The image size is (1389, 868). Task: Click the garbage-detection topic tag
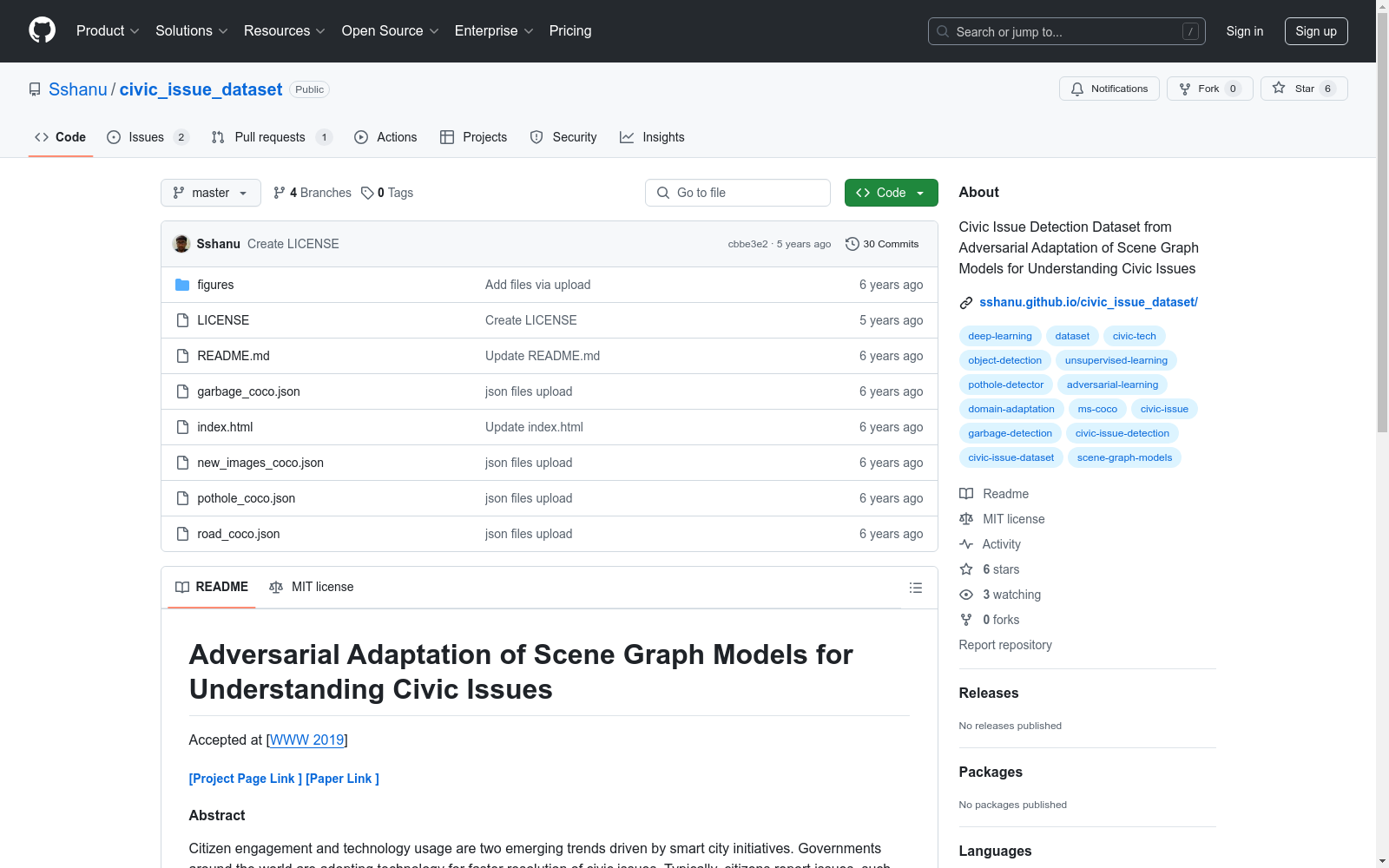[1010, 433]
